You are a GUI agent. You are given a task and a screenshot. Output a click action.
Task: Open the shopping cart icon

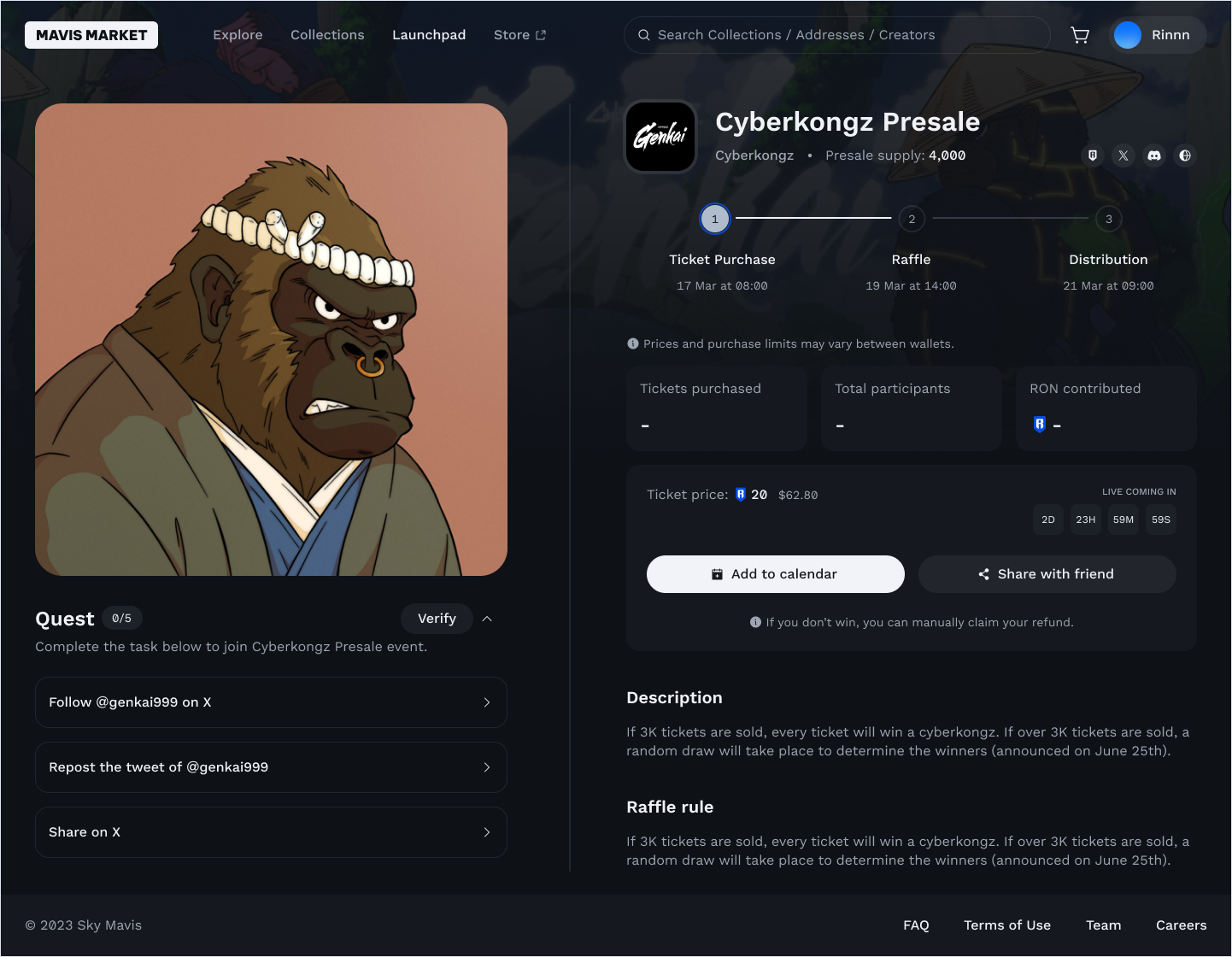click(1080, 35)
